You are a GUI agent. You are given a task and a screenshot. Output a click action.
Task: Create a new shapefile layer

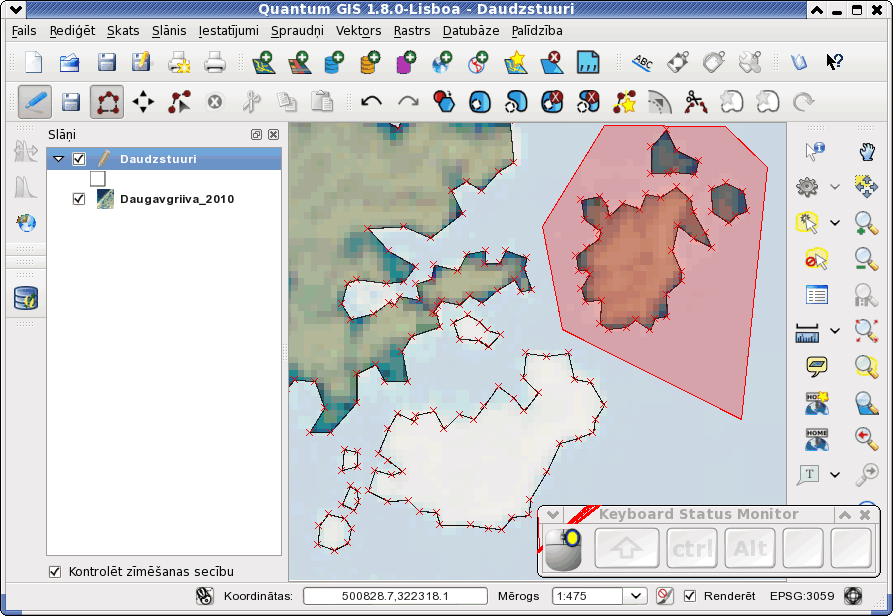click(515, 62)
